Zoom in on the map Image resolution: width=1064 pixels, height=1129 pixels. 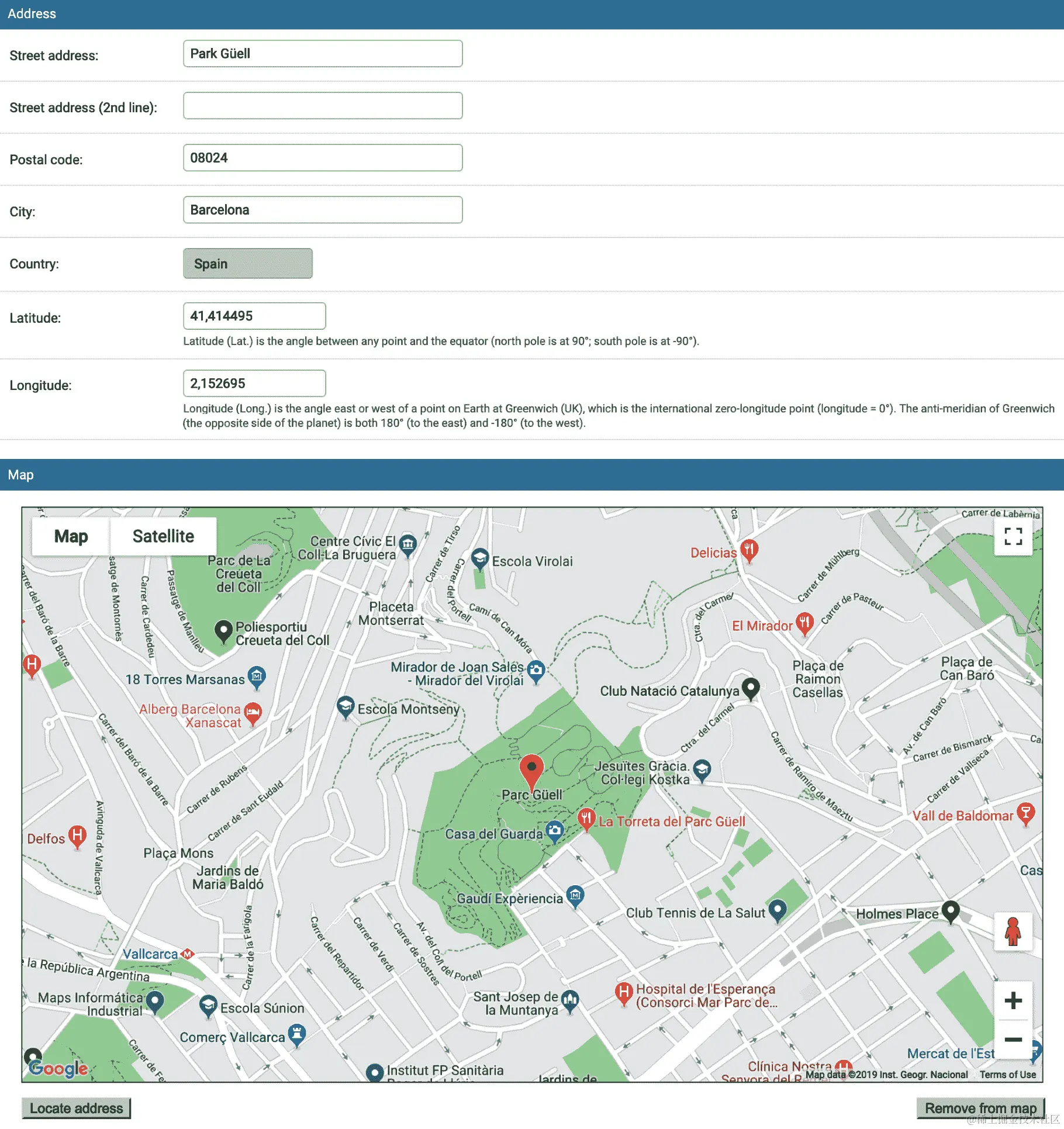click(x=1013, y=1000)
